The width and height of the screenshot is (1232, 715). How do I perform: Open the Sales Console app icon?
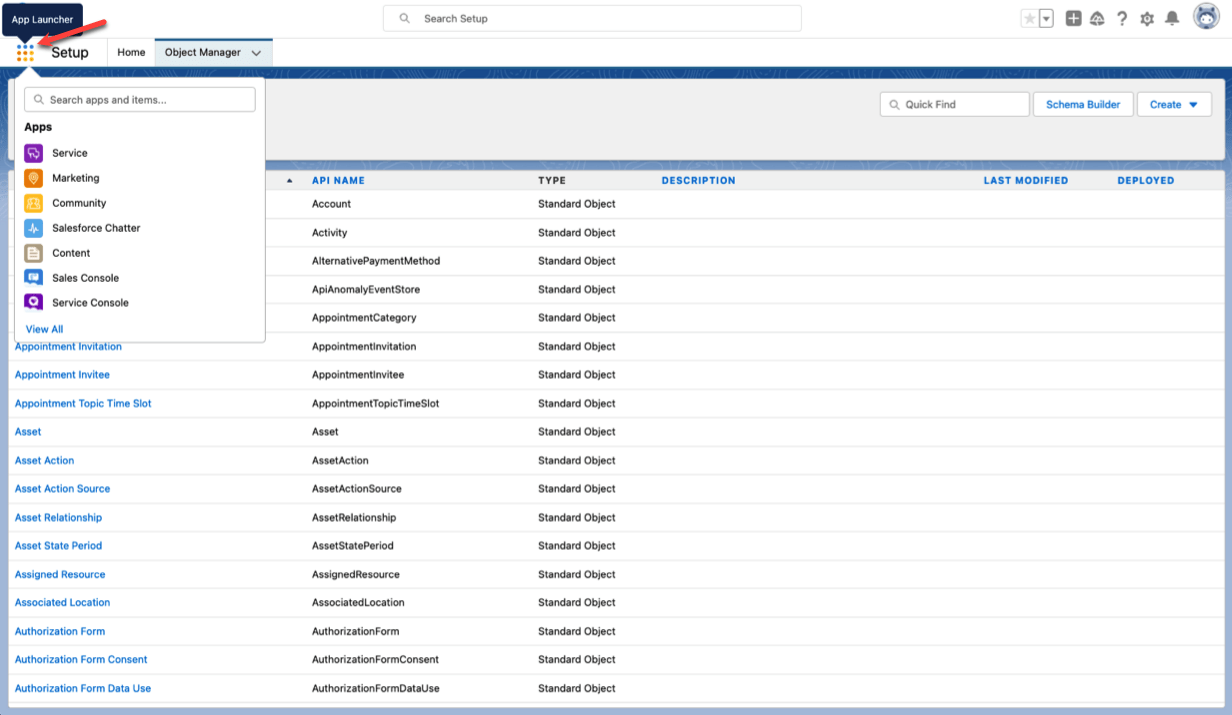[34, 278]
